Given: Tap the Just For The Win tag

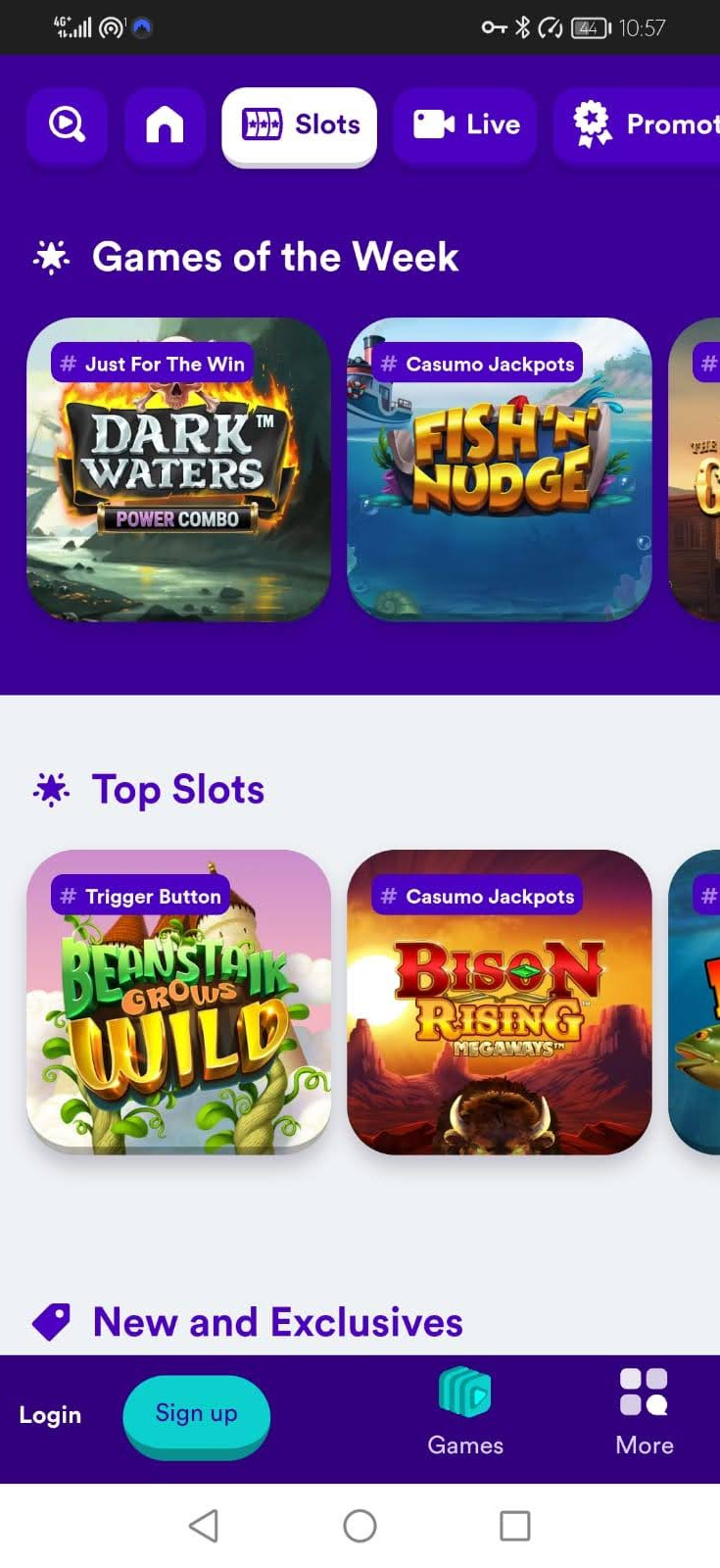Looking at the screenshot, I should 152,364.
